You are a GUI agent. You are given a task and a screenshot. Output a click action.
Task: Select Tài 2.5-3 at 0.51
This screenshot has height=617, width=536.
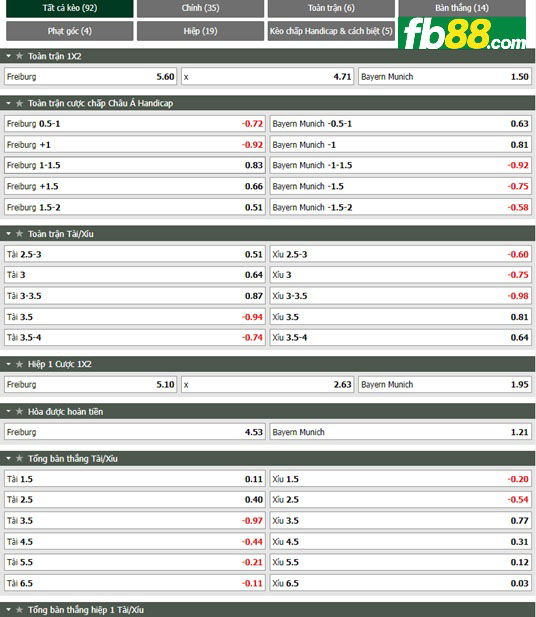135,255
